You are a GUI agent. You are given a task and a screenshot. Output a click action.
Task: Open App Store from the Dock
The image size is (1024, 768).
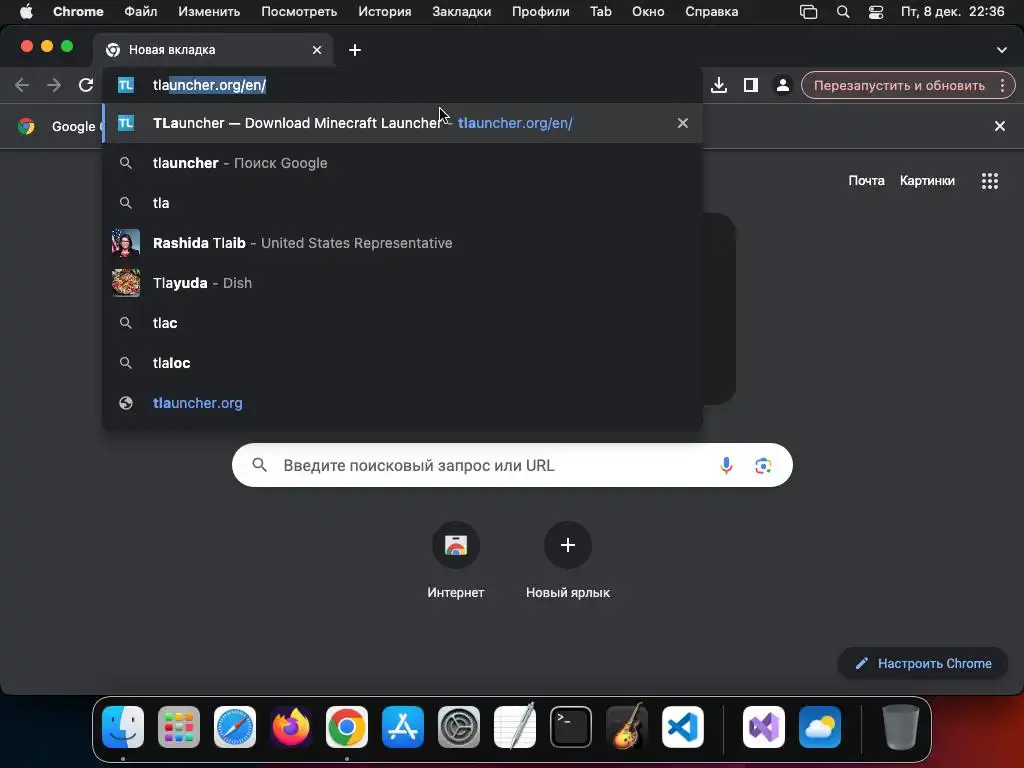(403, 727)
